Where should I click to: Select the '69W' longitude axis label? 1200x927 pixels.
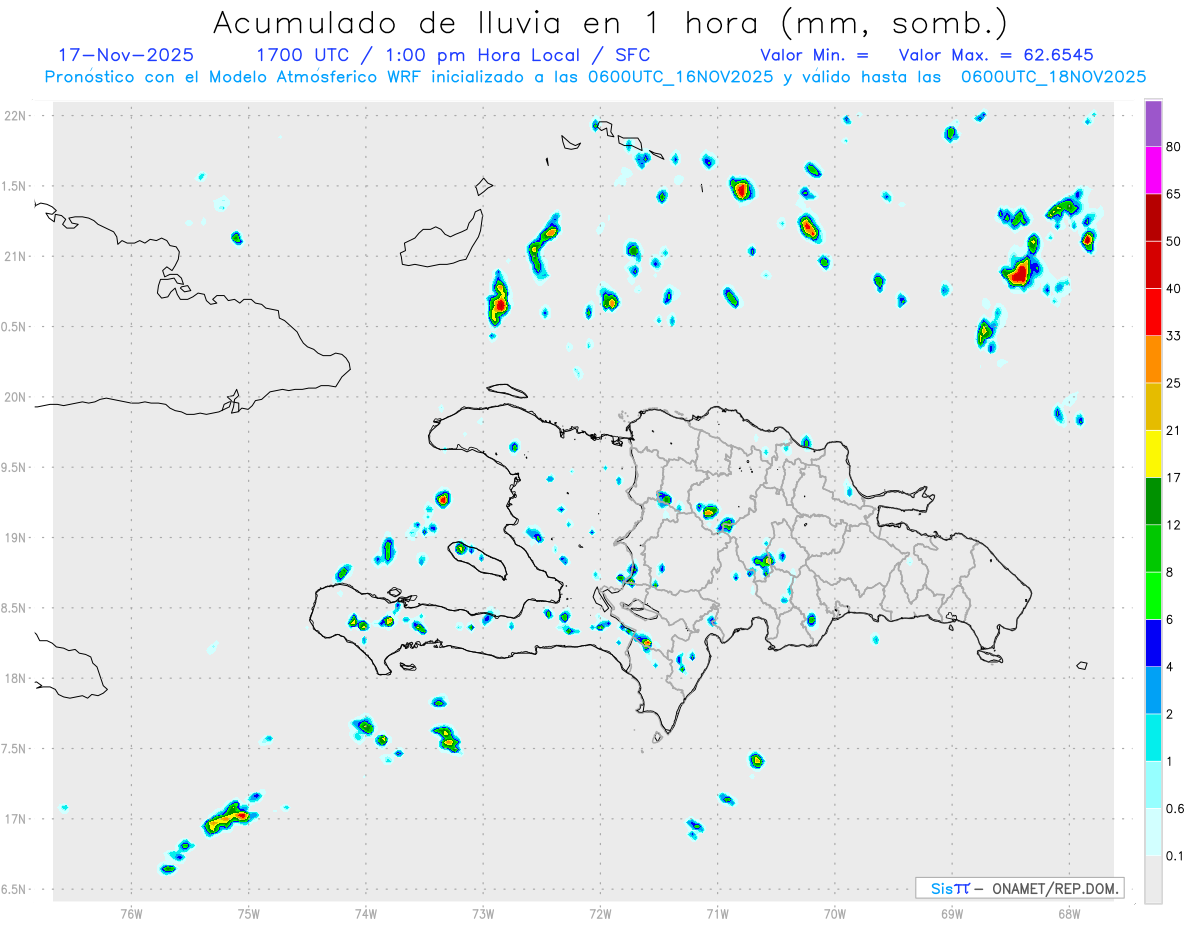(x=952, y=914)
